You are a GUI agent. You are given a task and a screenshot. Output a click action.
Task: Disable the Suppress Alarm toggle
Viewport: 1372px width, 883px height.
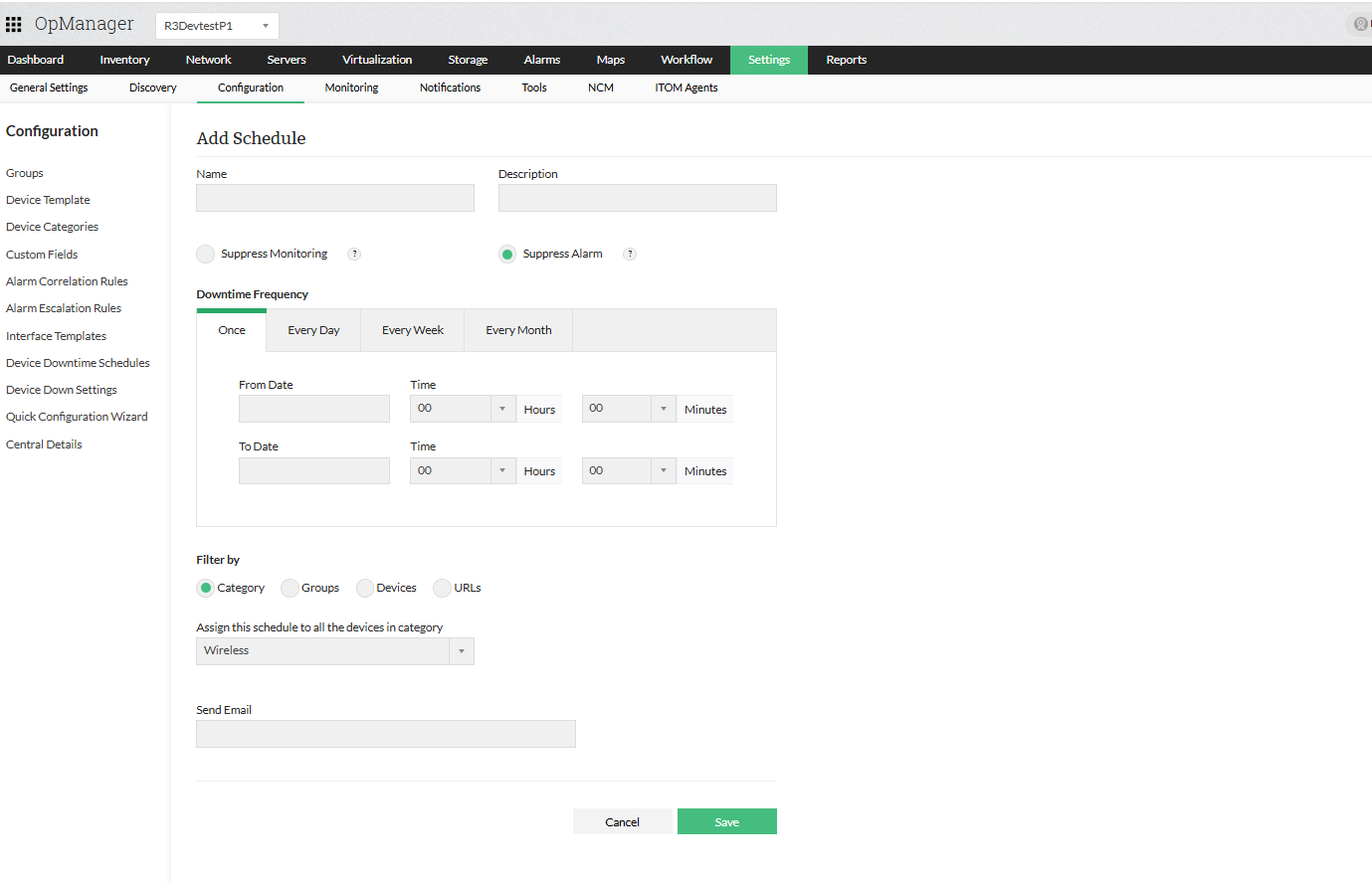[x=507, y=254]
